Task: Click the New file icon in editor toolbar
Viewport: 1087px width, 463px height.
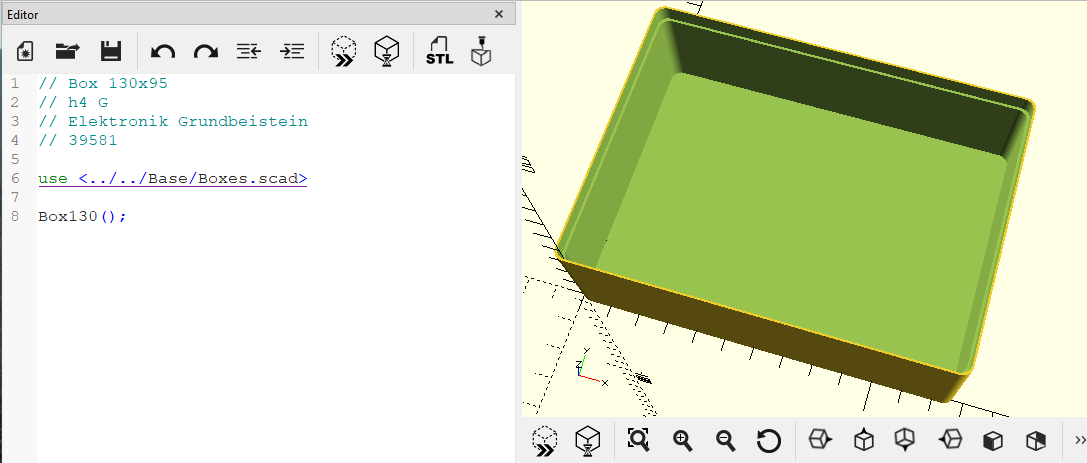Action: (x=25, y=51)
